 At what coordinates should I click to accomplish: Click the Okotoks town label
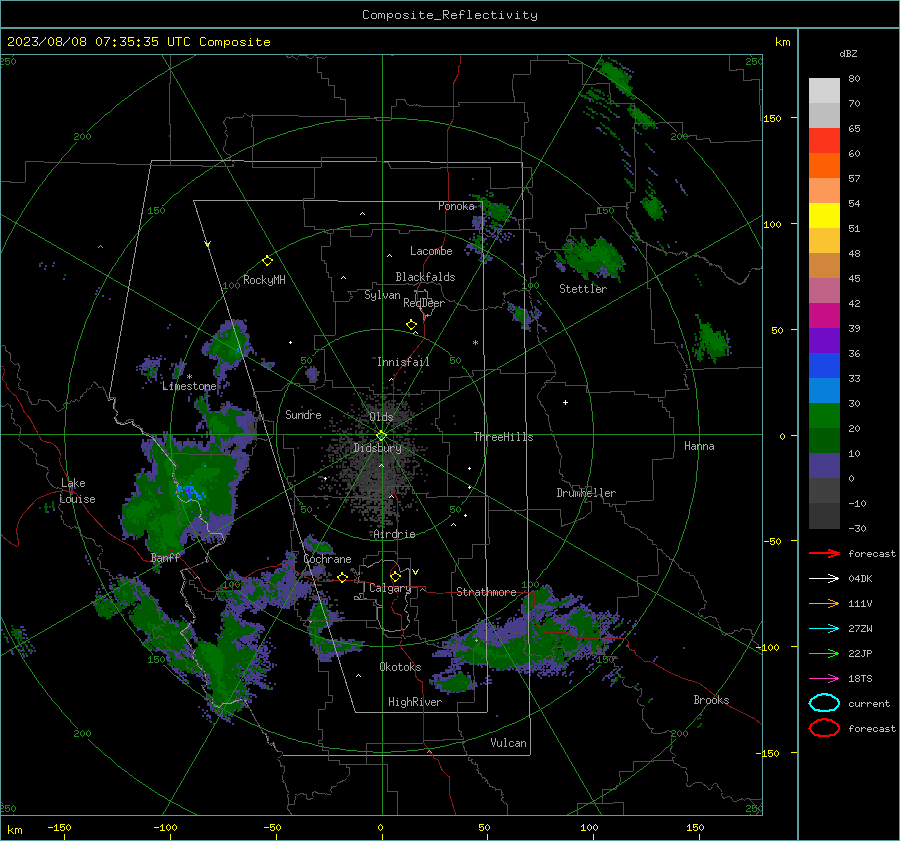click(400, 667)
